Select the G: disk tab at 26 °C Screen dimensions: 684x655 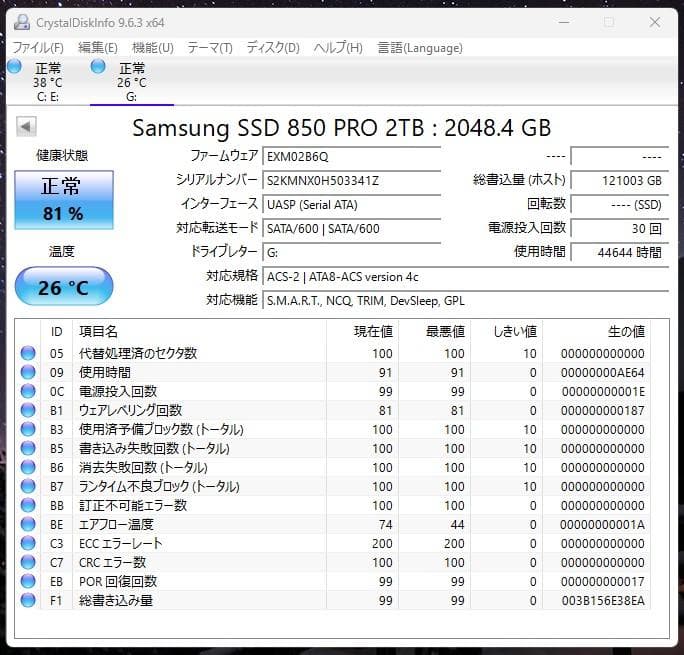[x=132, y=82]
